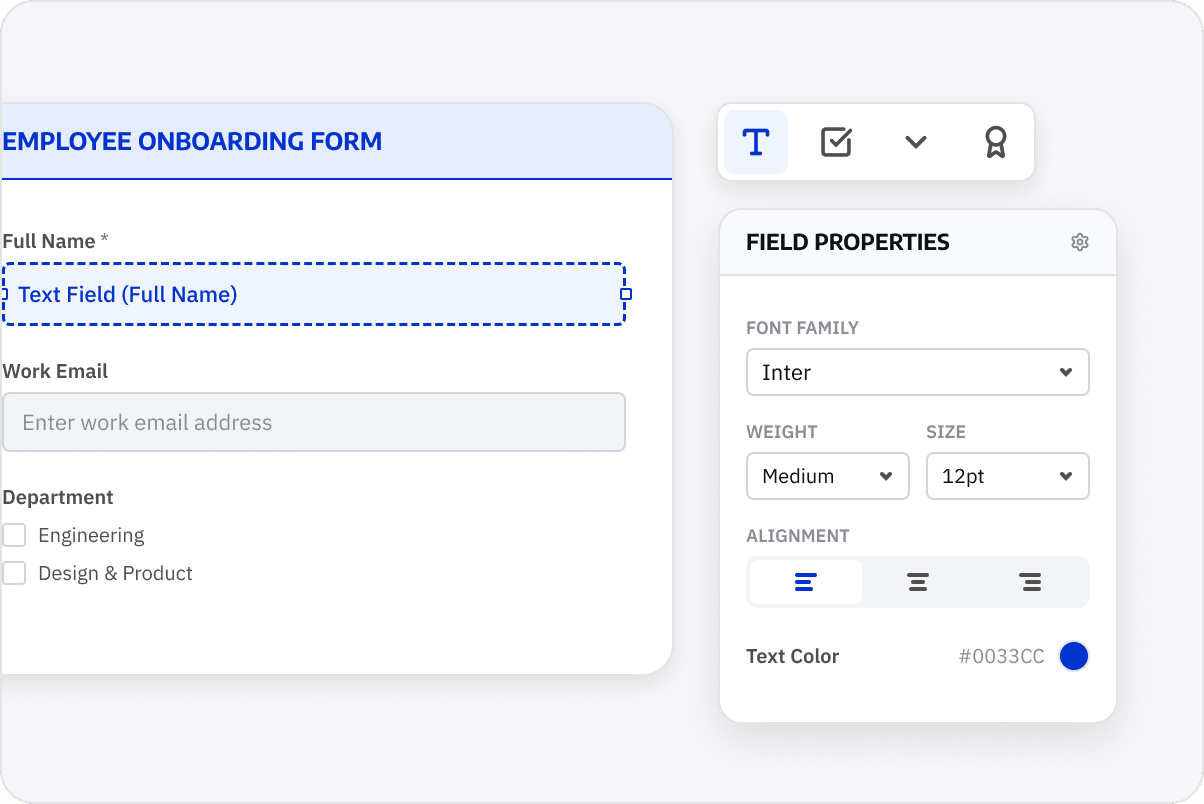The height and width of the screenshot is (804, 1204).
Task: Click the right resize handle of selected field
Action: [x=626, y=294]
